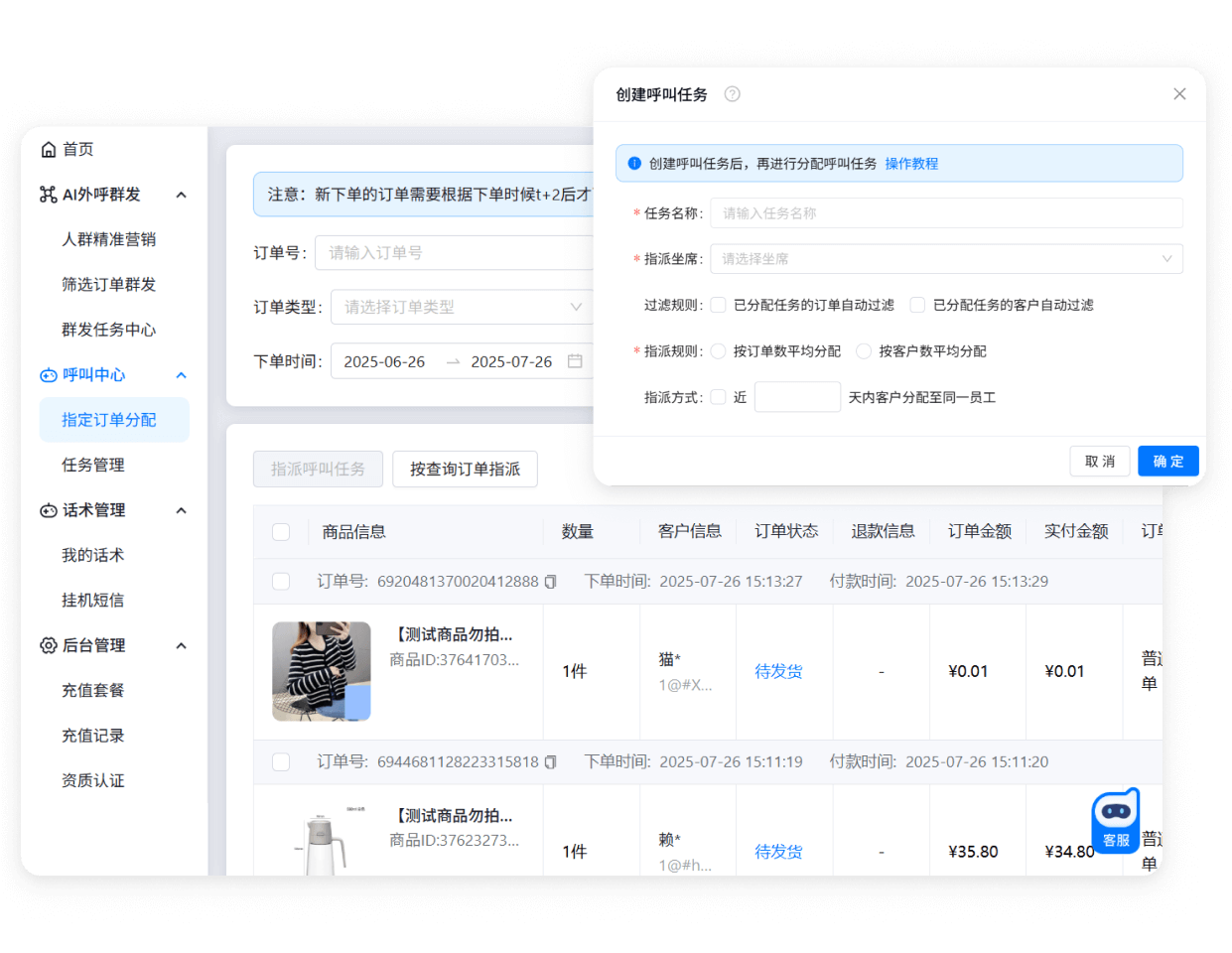Screen dimensions: 1232x953
Task: Open the floating 客服 customer service chatbot
Action: tap(1115, 821)
